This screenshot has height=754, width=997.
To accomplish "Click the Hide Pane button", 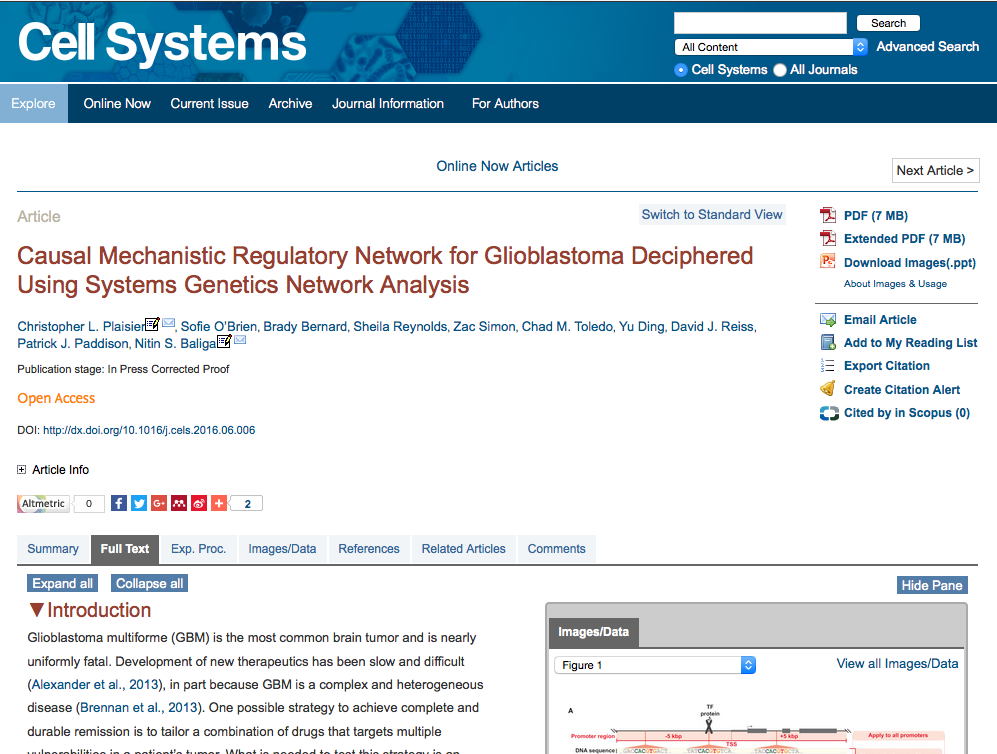I will (x=932, y=585).
